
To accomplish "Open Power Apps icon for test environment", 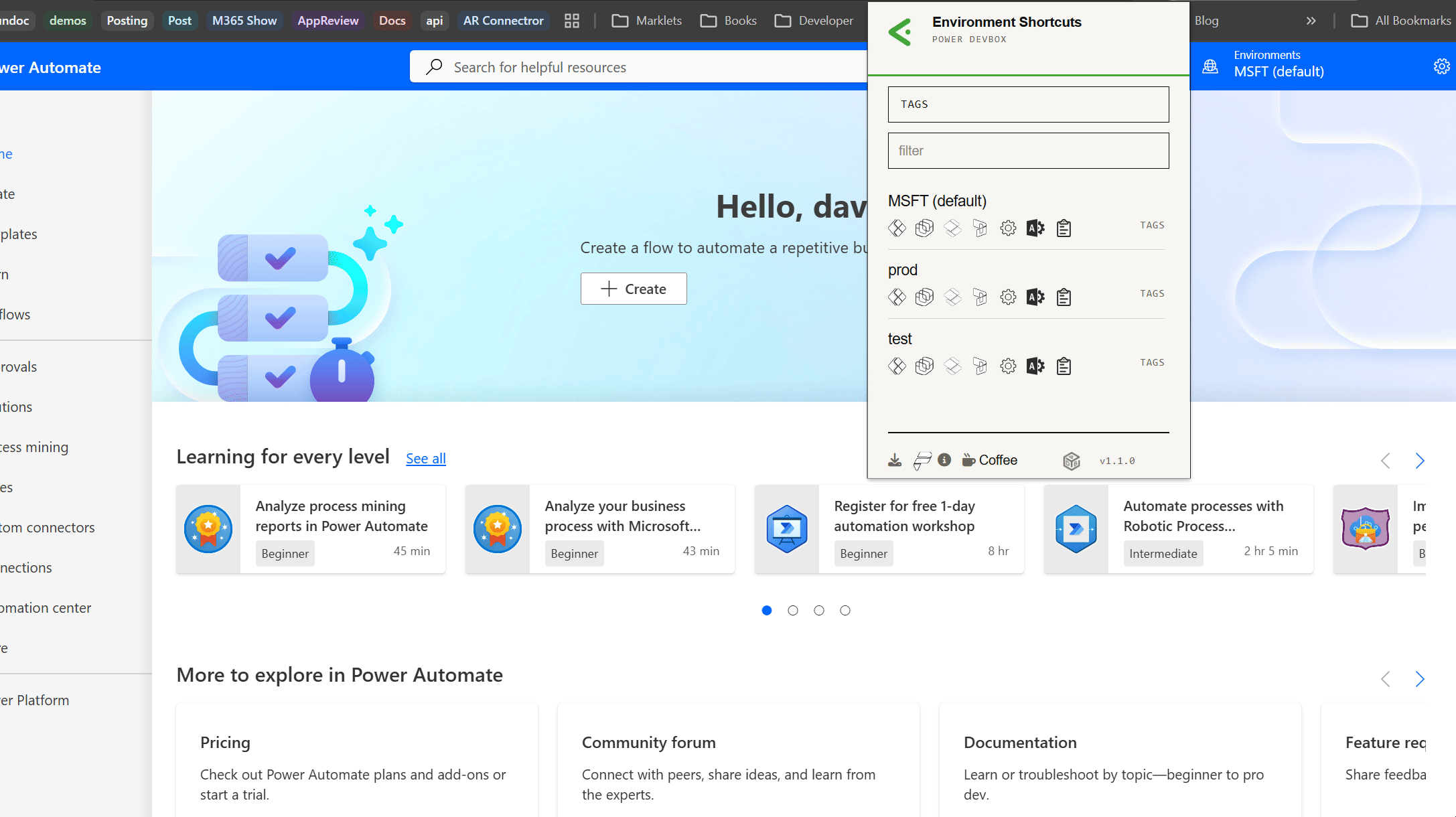I will click(x=897, y=366).
